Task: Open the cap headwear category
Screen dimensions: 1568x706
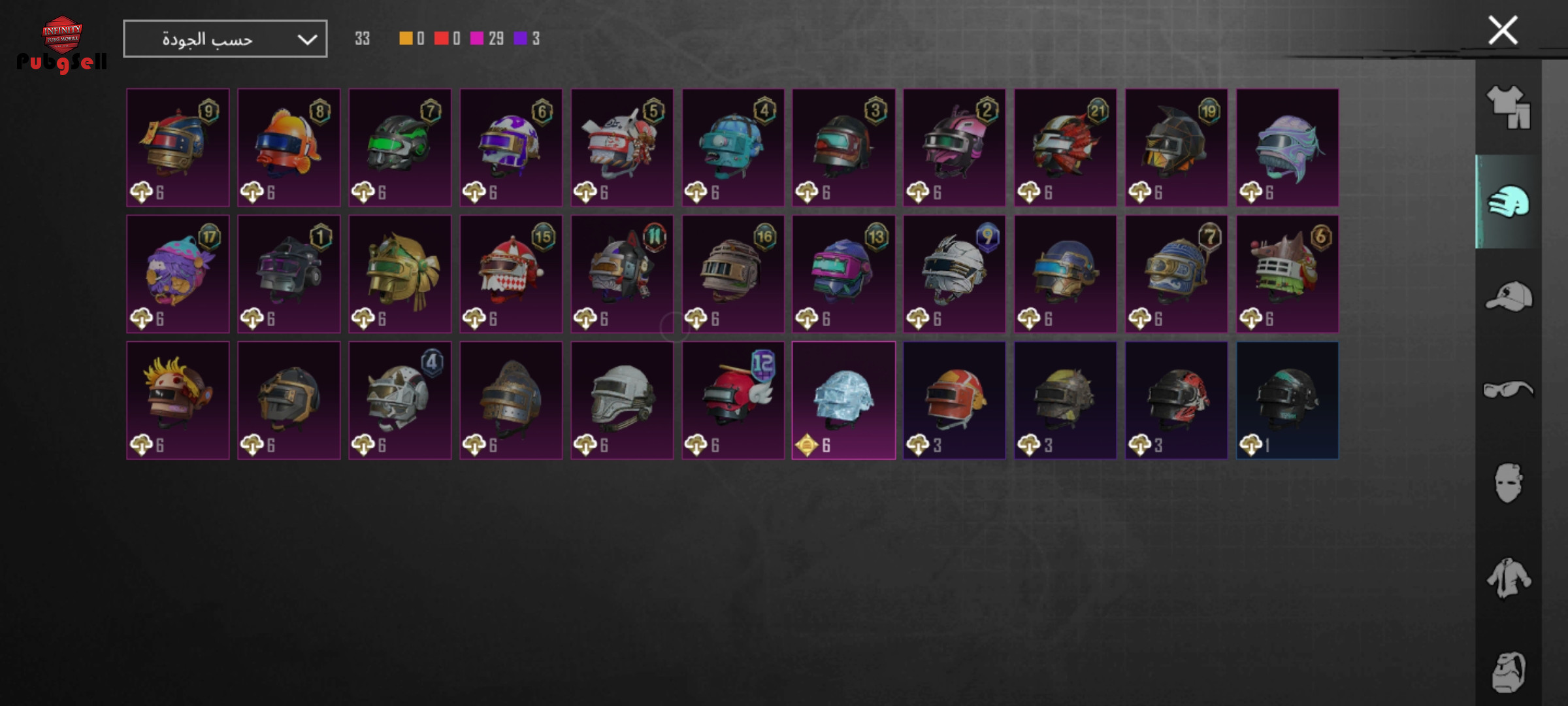Action: click(1508, 297)
